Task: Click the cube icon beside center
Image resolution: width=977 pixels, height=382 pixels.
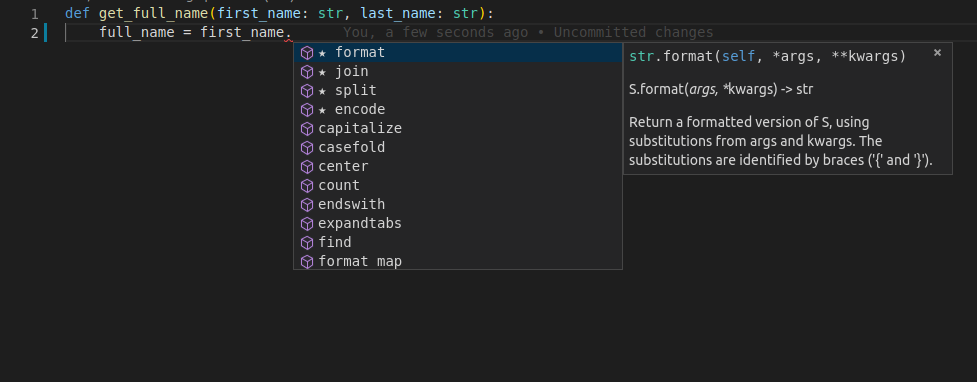Action: tap(307, 167)
